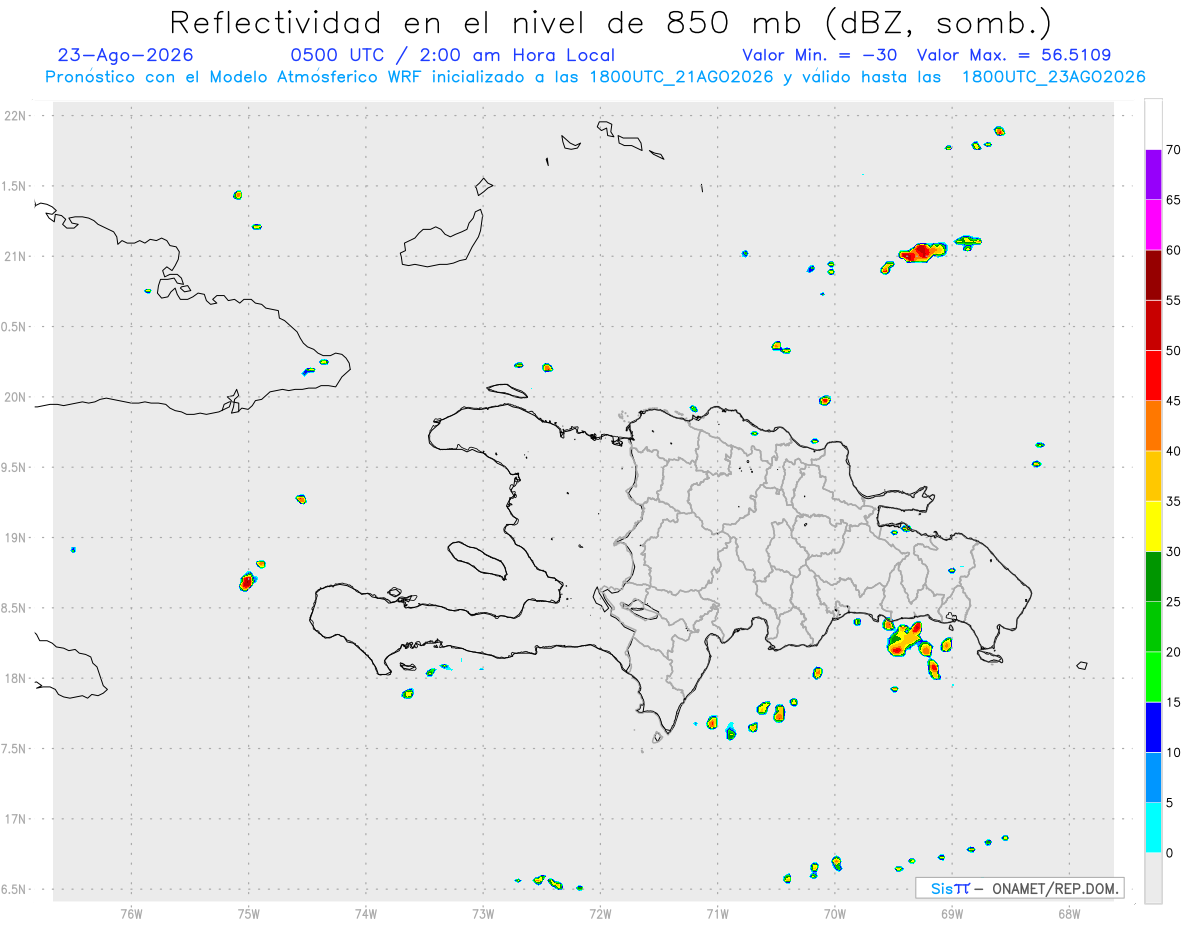Click the "69W" longitude label
Viewport: 1200px width, 927px height.
click(x=952, y=913)
